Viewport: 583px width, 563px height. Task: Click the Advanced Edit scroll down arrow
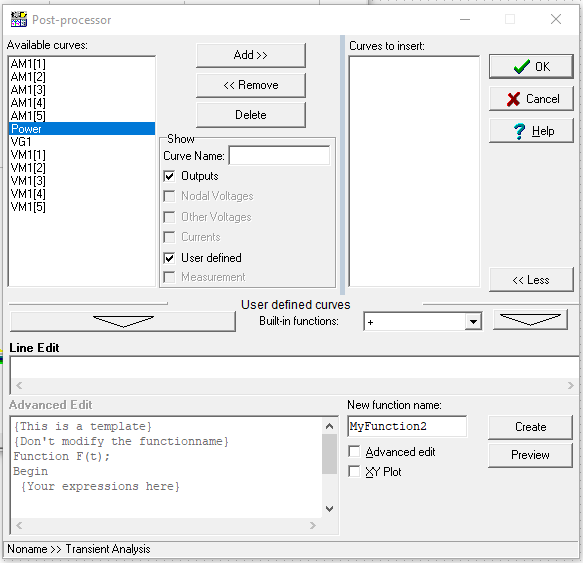pyautogui.click(x=329, y=509)
